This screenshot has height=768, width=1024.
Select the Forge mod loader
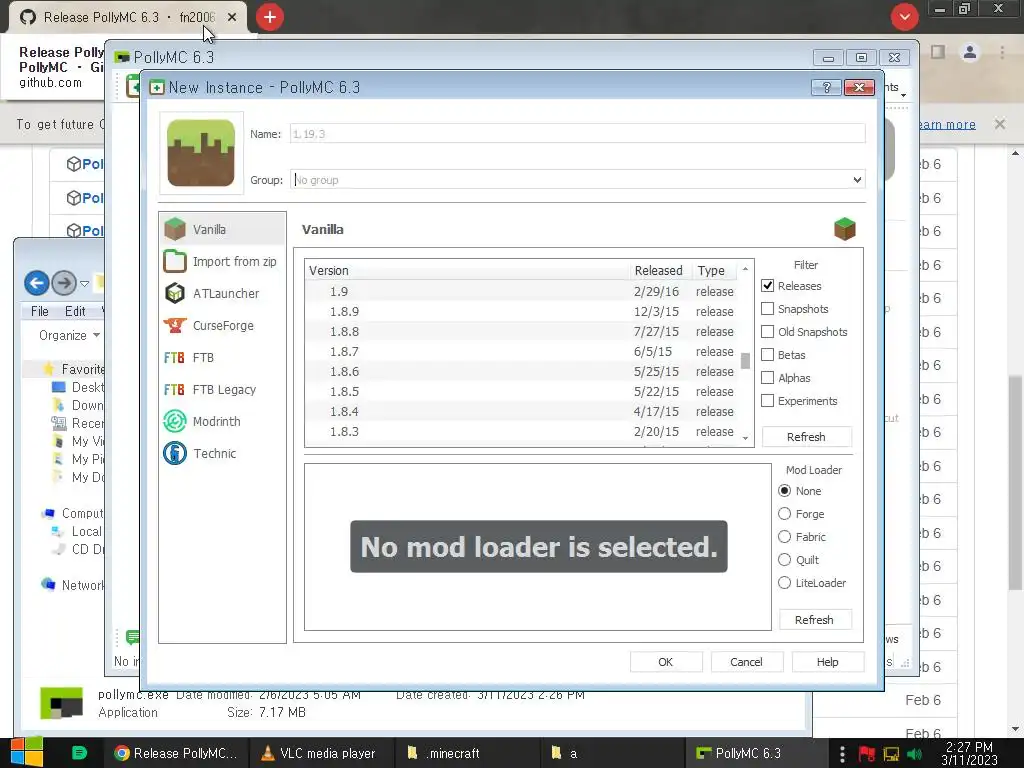point(785,513)
